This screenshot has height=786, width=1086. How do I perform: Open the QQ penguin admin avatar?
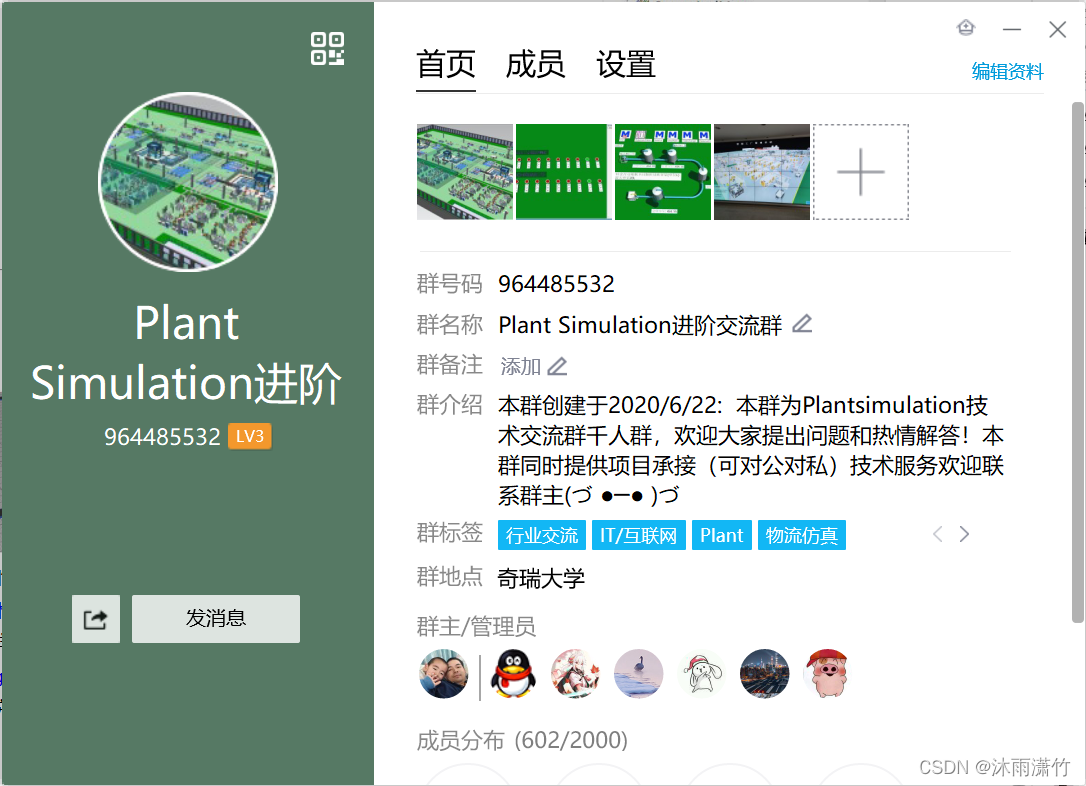(x=513, y=673)
